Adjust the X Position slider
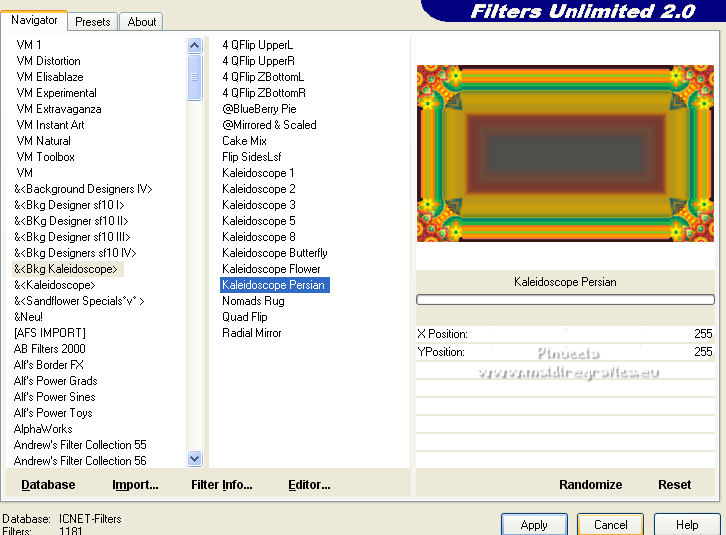 [x=565, y=334]
